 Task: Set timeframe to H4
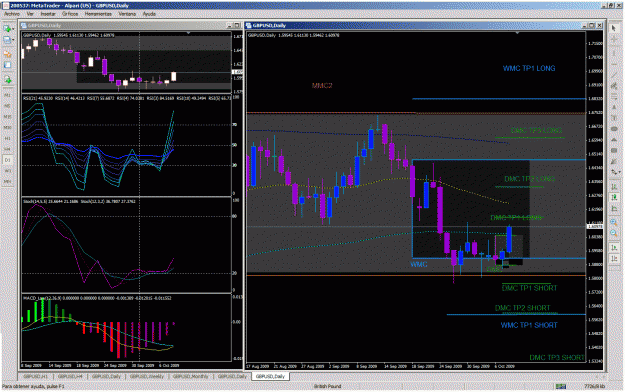(7, 149)
